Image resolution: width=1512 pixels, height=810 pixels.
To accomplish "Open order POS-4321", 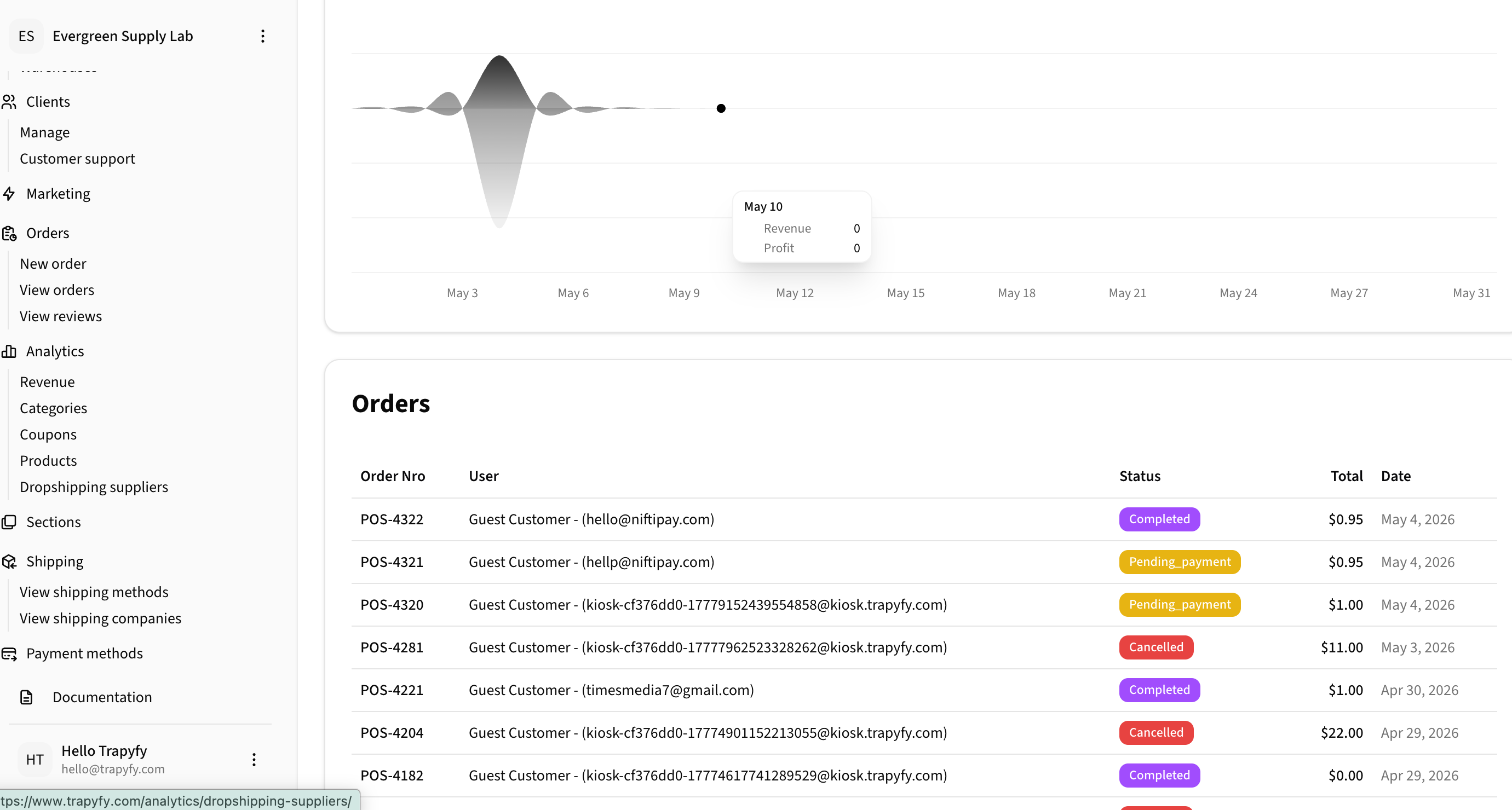I will (392, 563).
